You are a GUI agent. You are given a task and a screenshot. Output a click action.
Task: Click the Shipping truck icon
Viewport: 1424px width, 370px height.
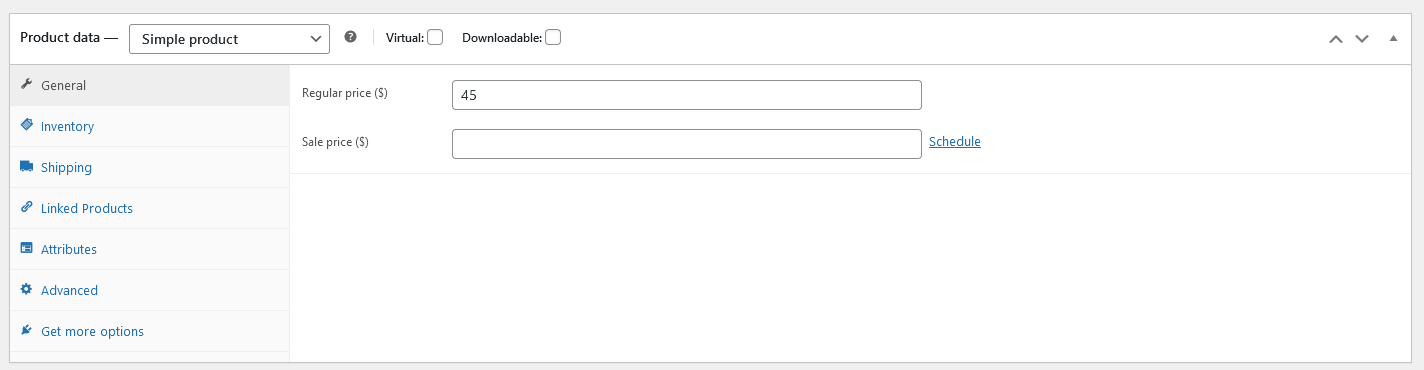tap(27, 167)
